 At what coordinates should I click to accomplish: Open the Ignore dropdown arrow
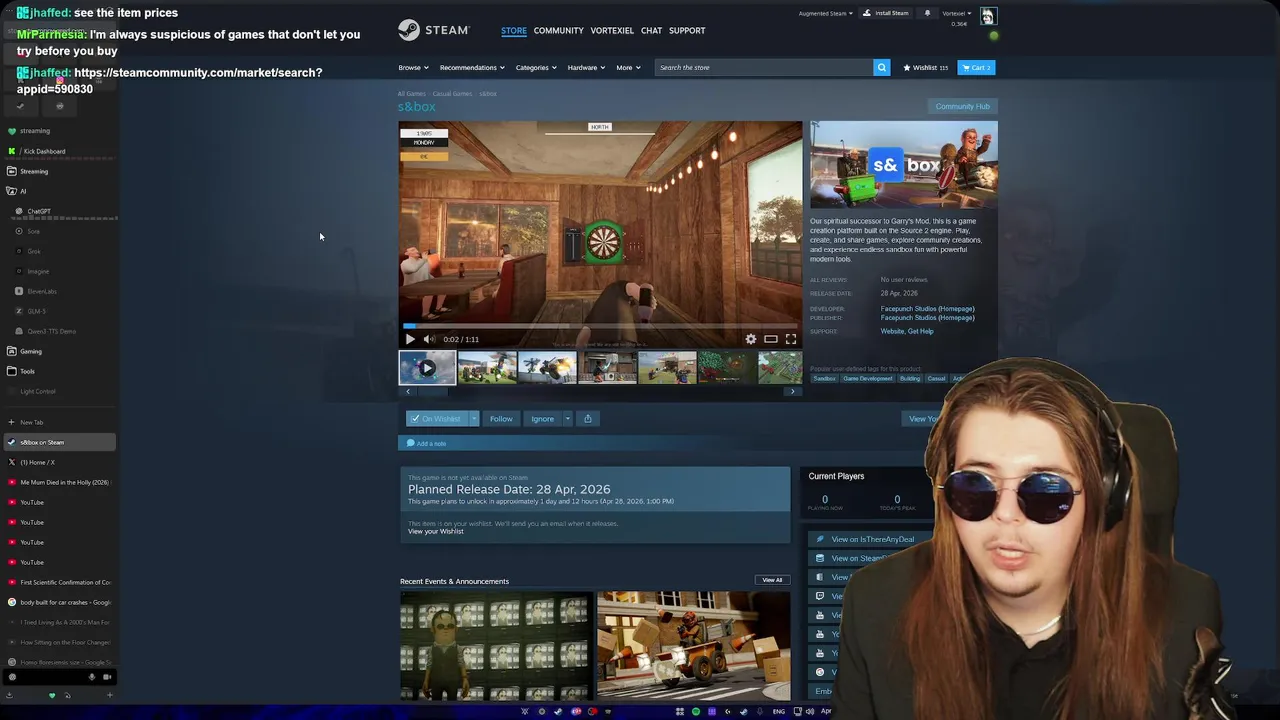click(x=567, y=419)
